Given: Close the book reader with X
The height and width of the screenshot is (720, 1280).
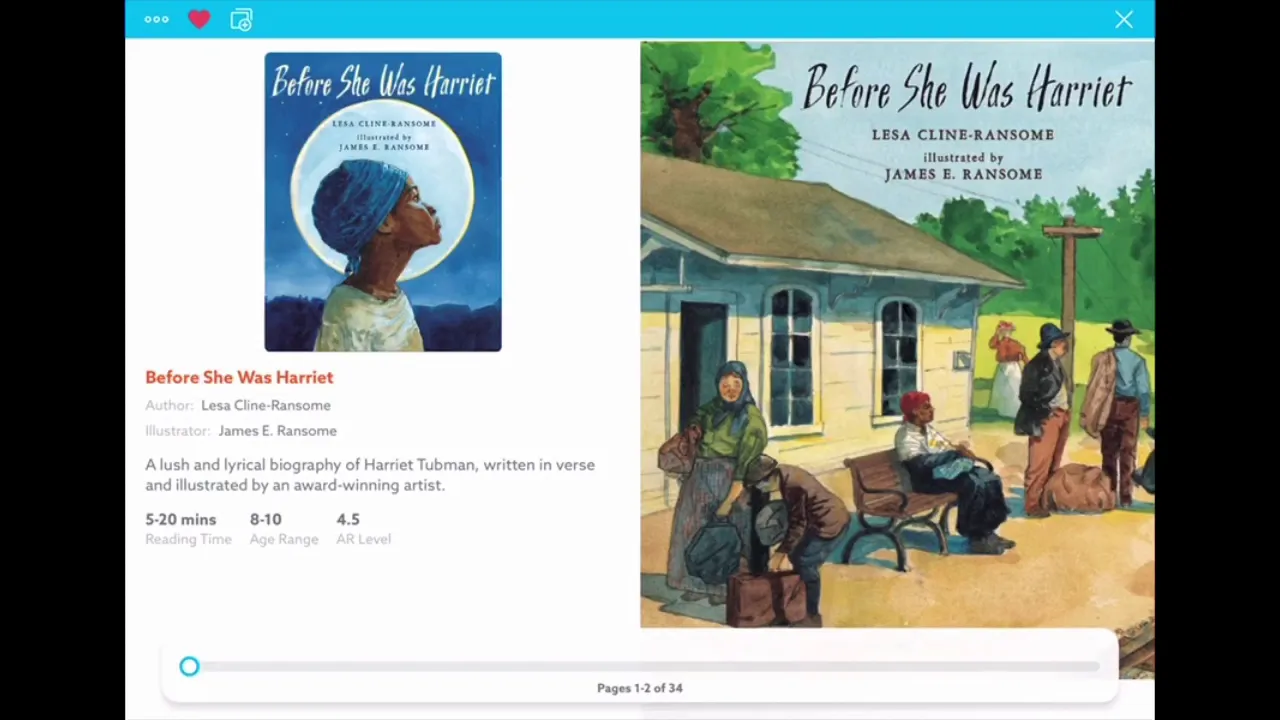Looking at the screenshot, I should click(x=1124, y=19).
